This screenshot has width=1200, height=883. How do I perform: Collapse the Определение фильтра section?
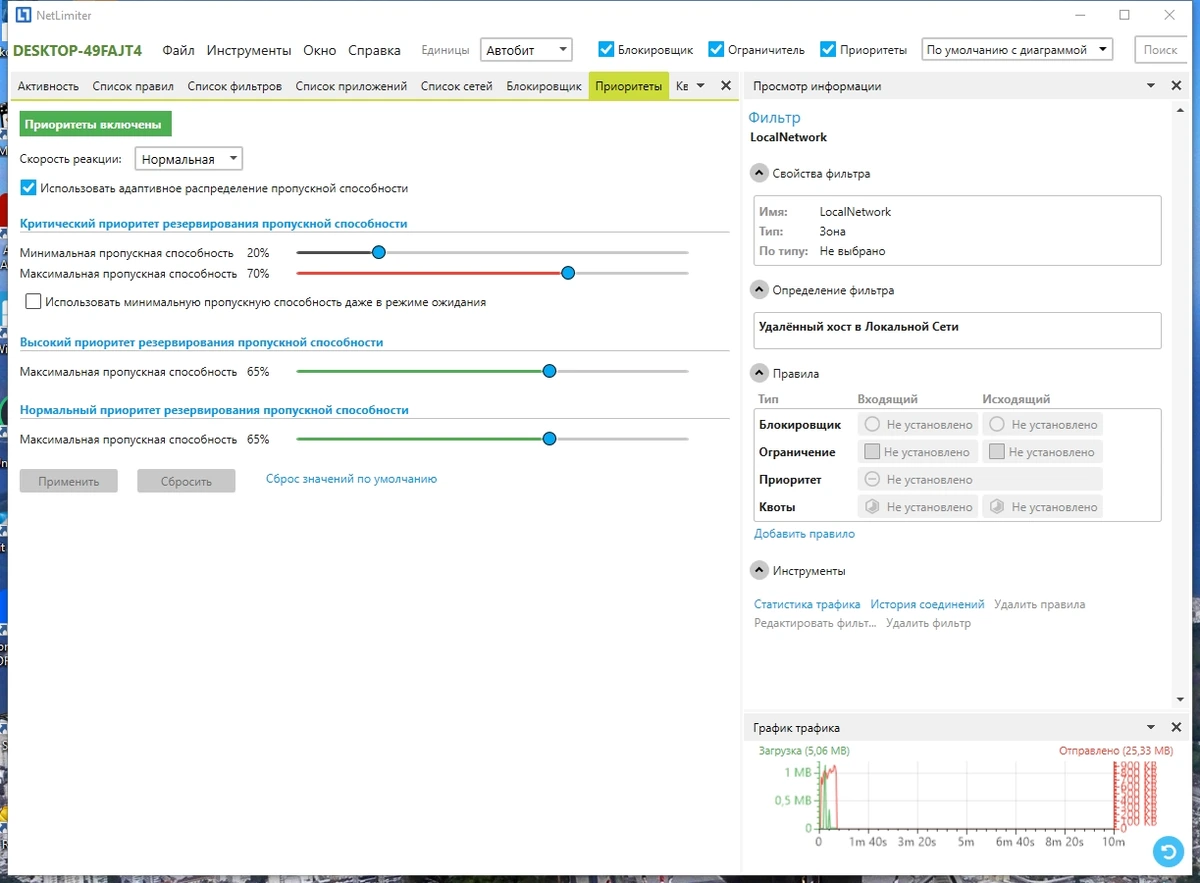[759, 290]
